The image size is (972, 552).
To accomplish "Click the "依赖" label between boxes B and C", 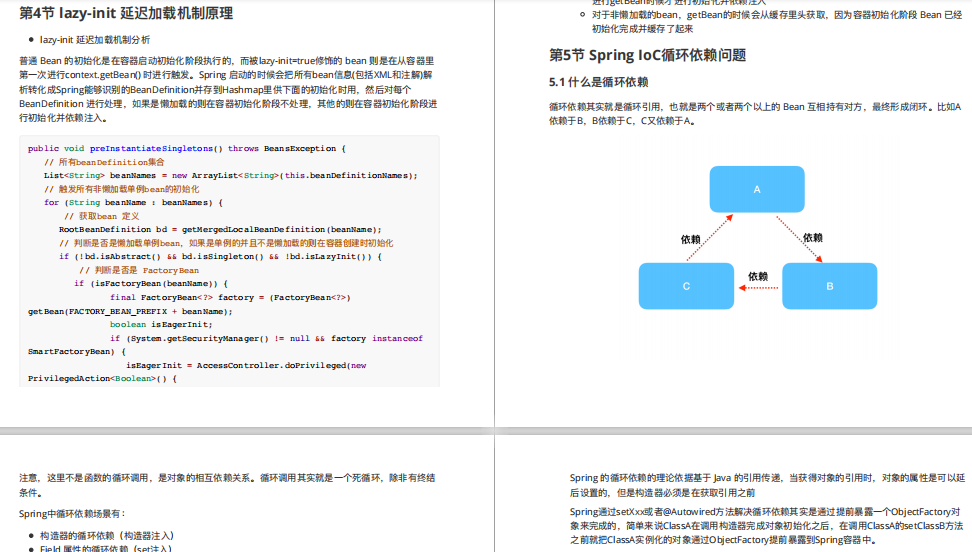I will 758,277.
